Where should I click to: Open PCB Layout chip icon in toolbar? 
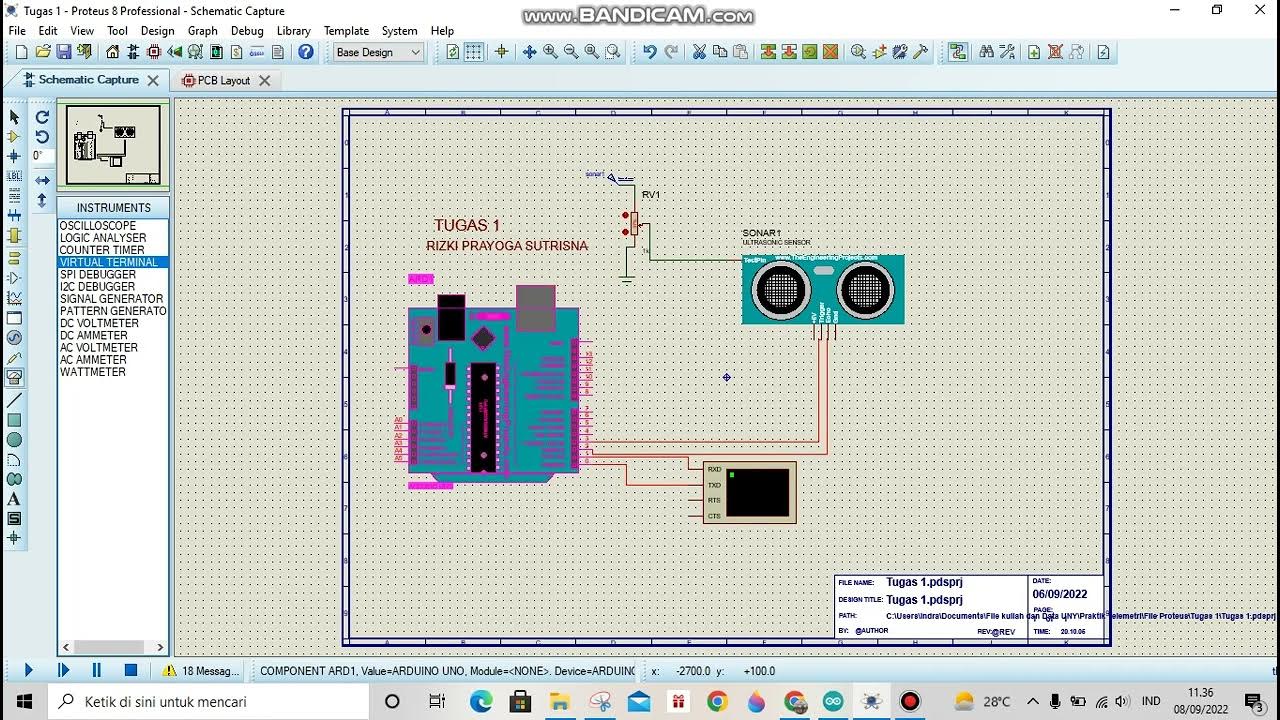154,52
